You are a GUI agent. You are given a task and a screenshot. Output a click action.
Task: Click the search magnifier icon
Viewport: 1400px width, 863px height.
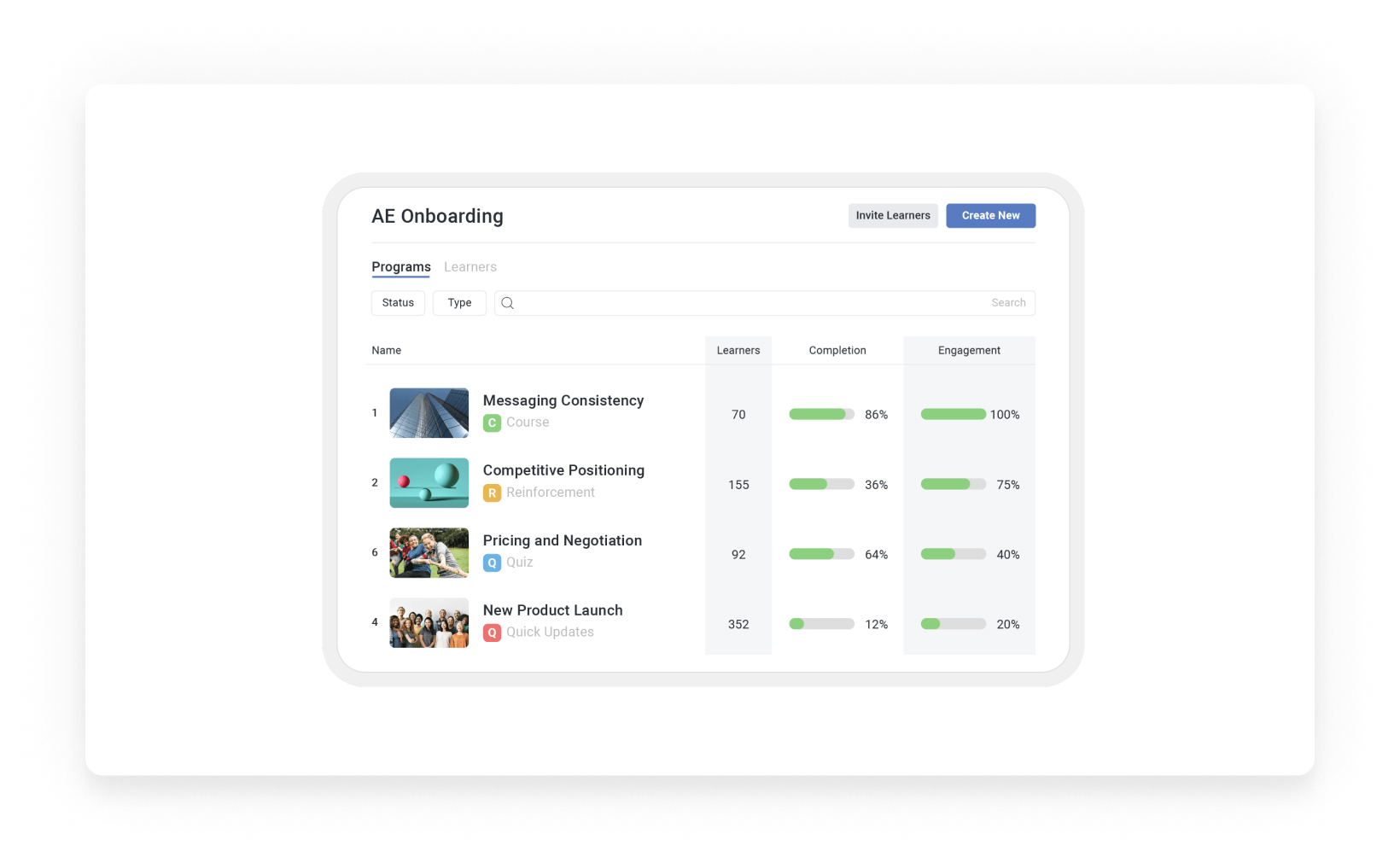coord(507,303)
